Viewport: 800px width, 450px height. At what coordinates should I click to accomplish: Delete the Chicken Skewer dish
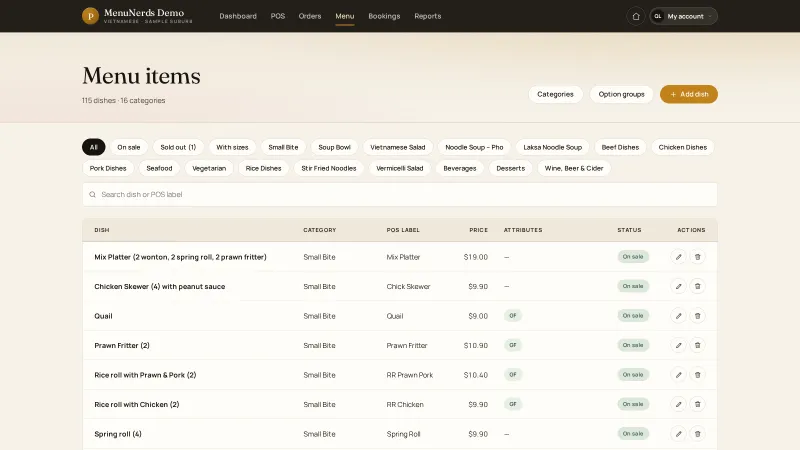[697, 286]
